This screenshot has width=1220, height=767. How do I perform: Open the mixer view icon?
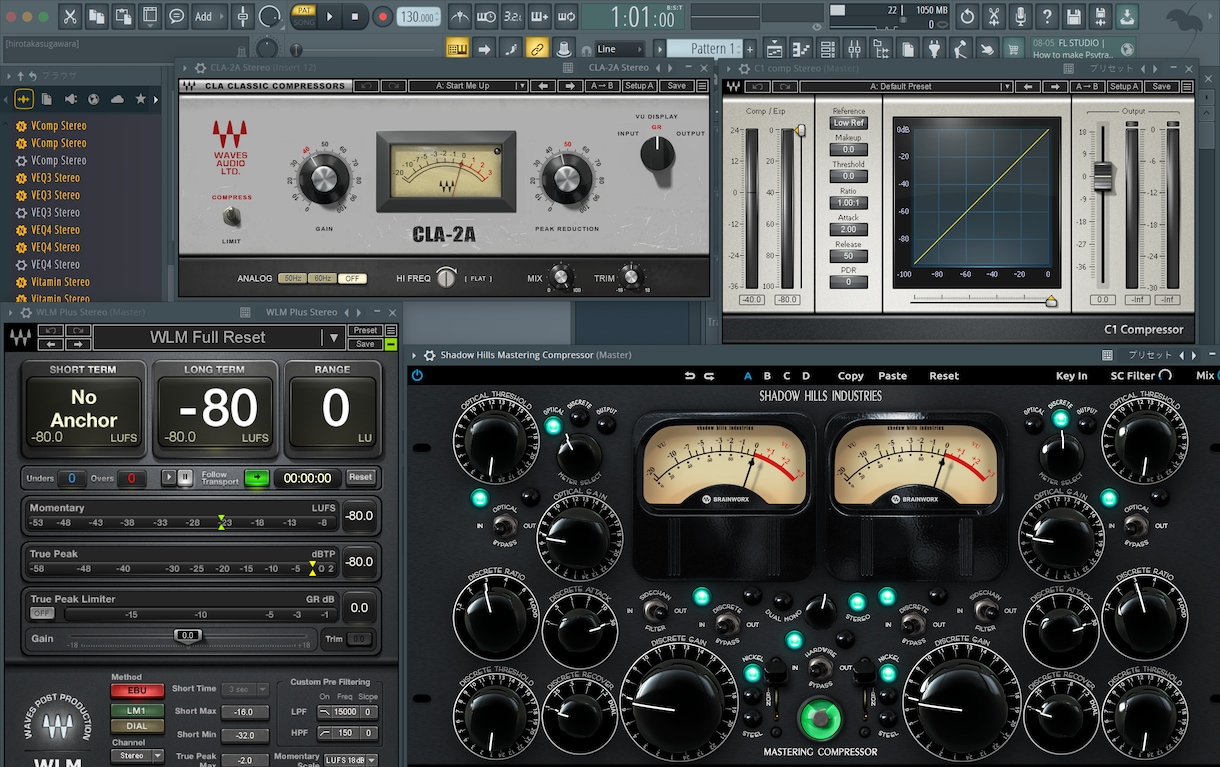pyautogui.click(x=854, y=48)
